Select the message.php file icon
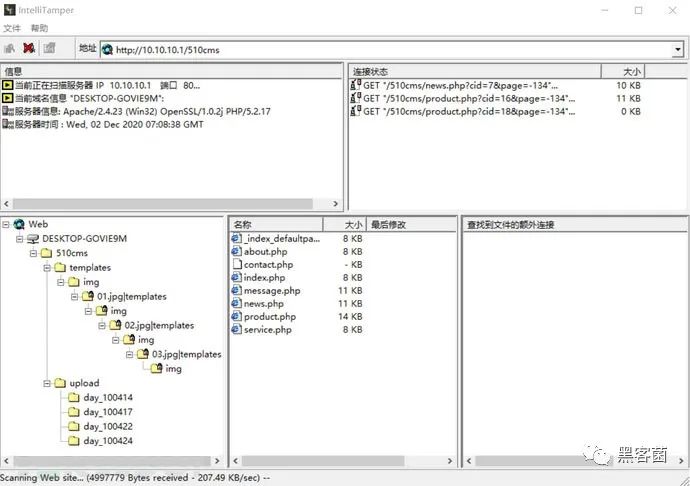This screenshot has width=690, height=486. click(x=237, y=291)
